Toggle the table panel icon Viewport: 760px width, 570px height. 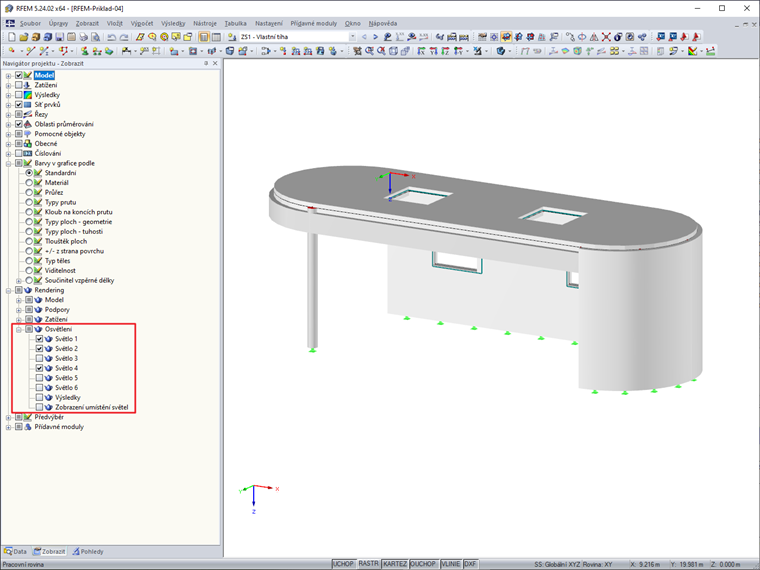216,37
